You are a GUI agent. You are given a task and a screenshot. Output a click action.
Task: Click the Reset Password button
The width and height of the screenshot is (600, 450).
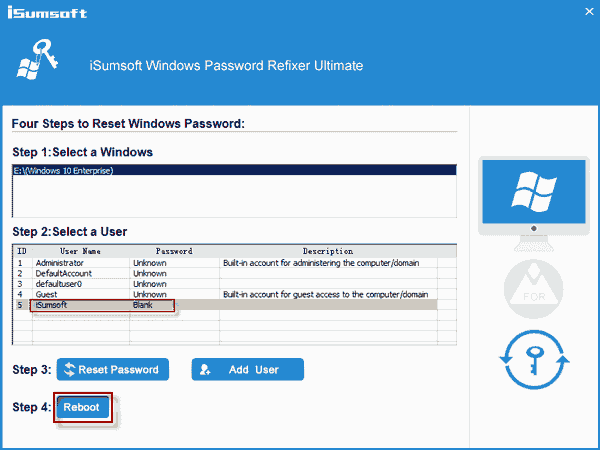pos(112,369)
